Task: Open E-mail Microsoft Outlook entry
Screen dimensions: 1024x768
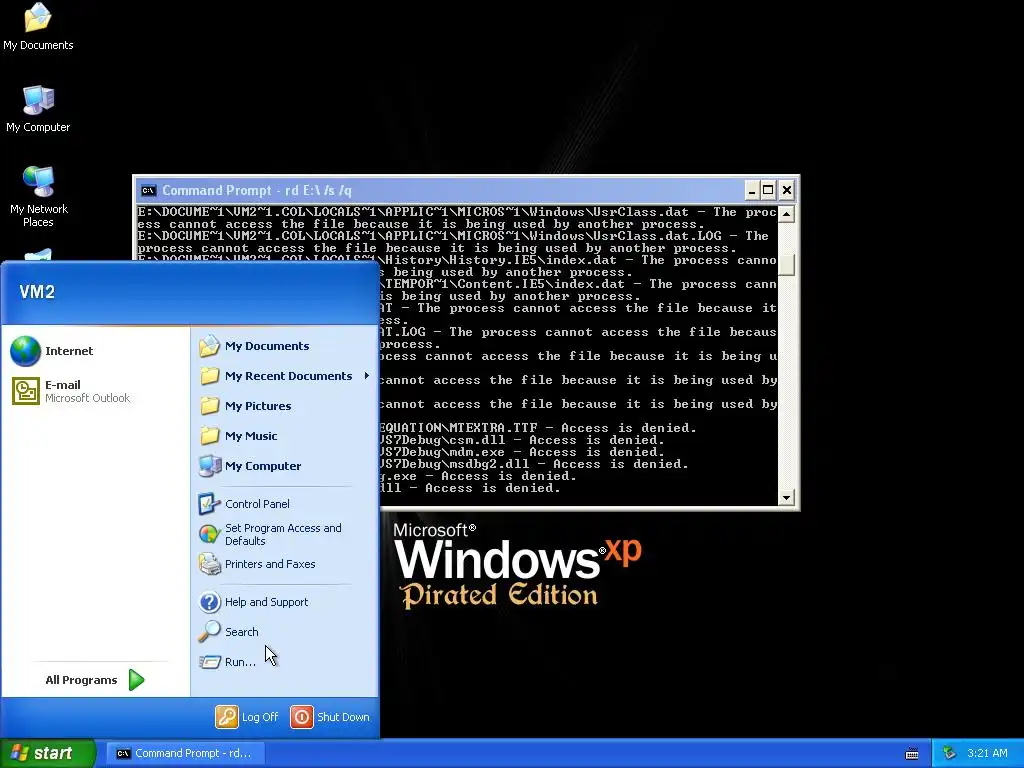Action: click(x=71, y=391)
